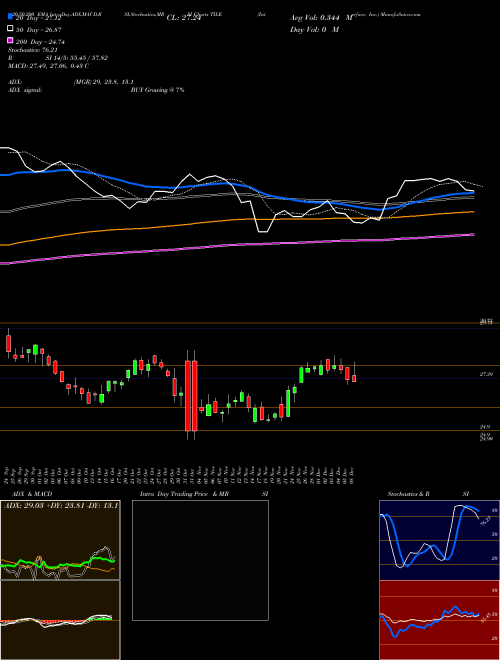Select the 'CL: 27.24' closing price text
The width and height of the screenshot is (500, 660).
click(184, 18)
